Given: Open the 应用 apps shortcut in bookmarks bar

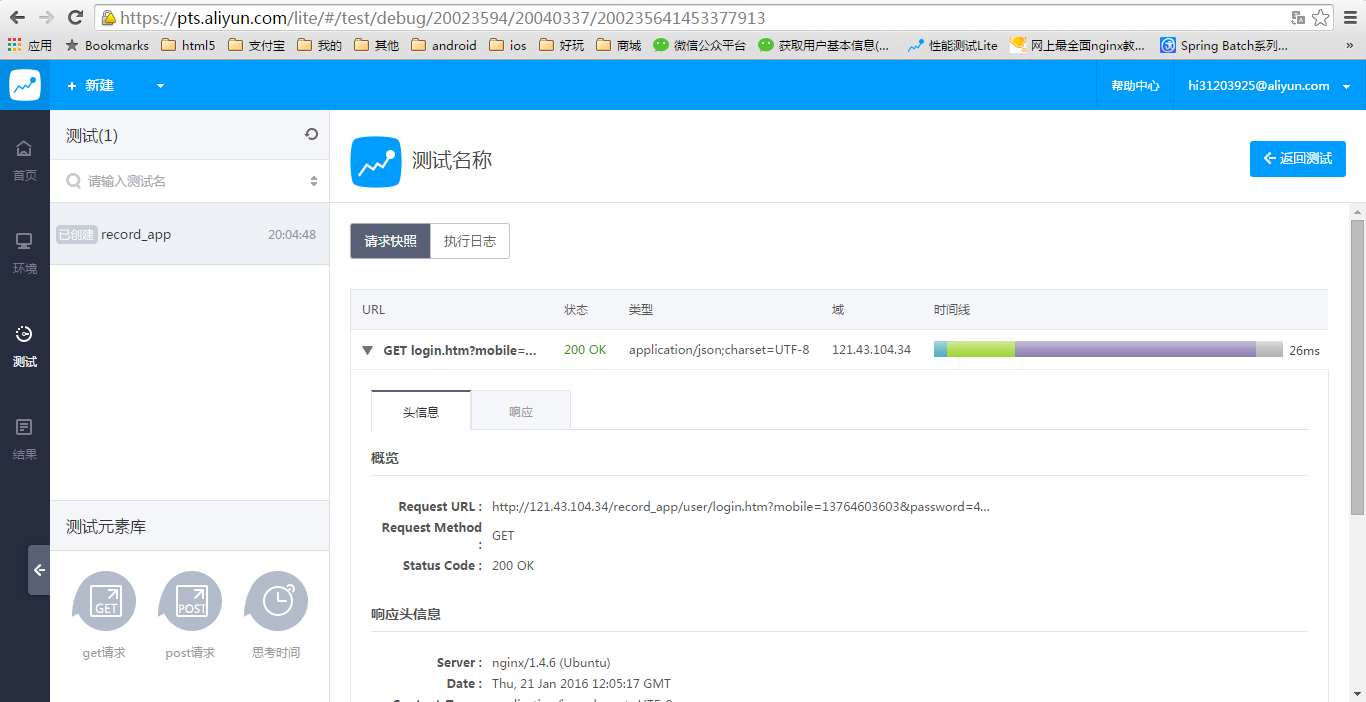Looking at the screenshot, I should coord(29,45).
